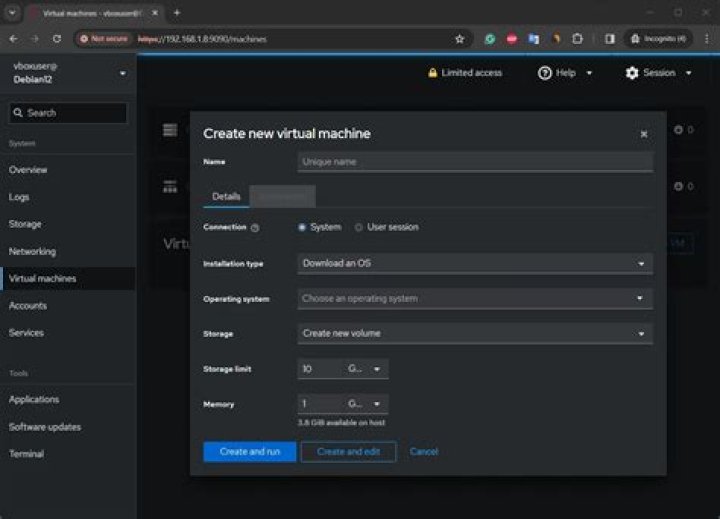Switch to the greyed tab beside Details
The image size is (720, 519).
click(282, 197)
